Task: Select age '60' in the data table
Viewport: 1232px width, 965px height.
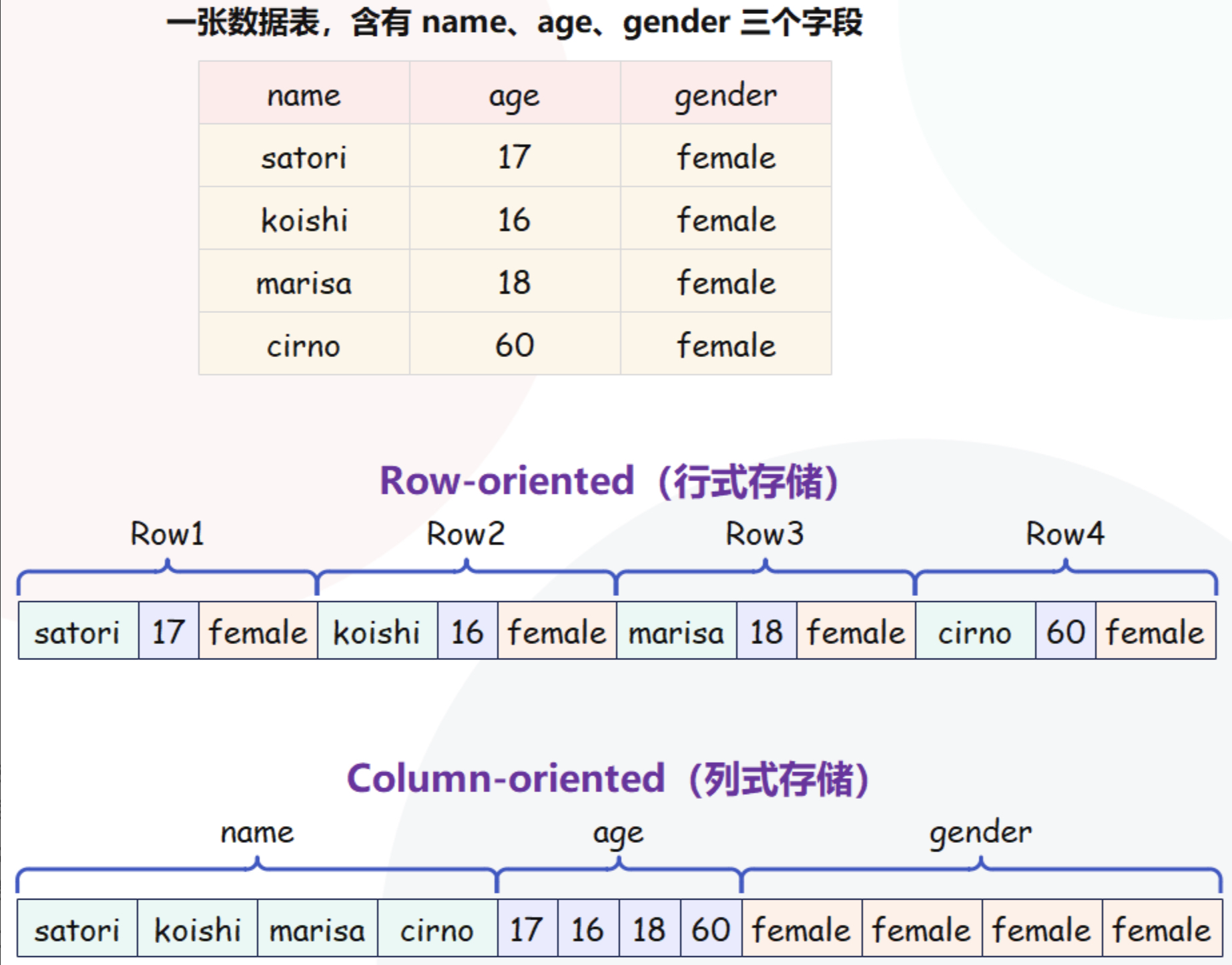Action: coord(515,344)
